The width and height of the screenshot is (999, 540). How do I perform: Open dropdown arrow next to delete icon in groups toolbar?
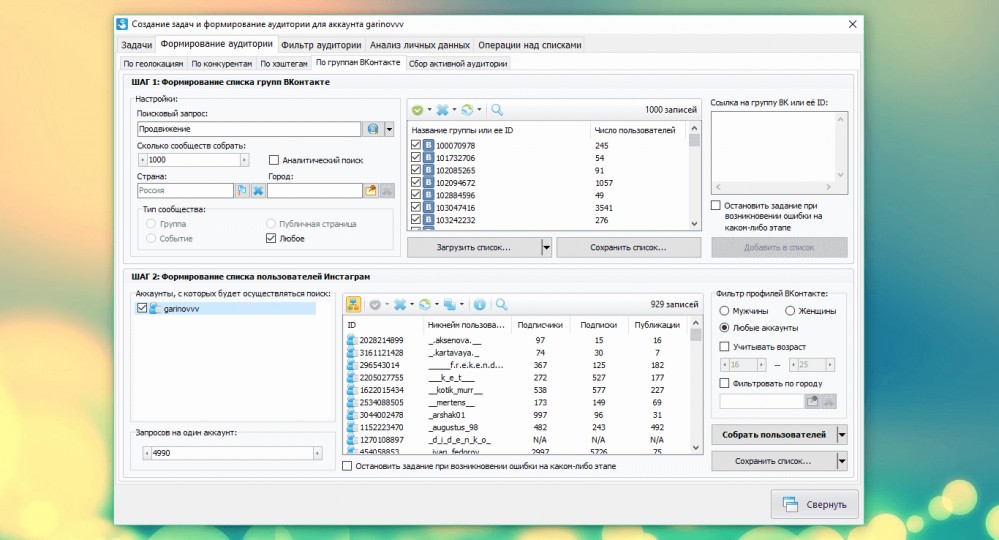(454, 110)
